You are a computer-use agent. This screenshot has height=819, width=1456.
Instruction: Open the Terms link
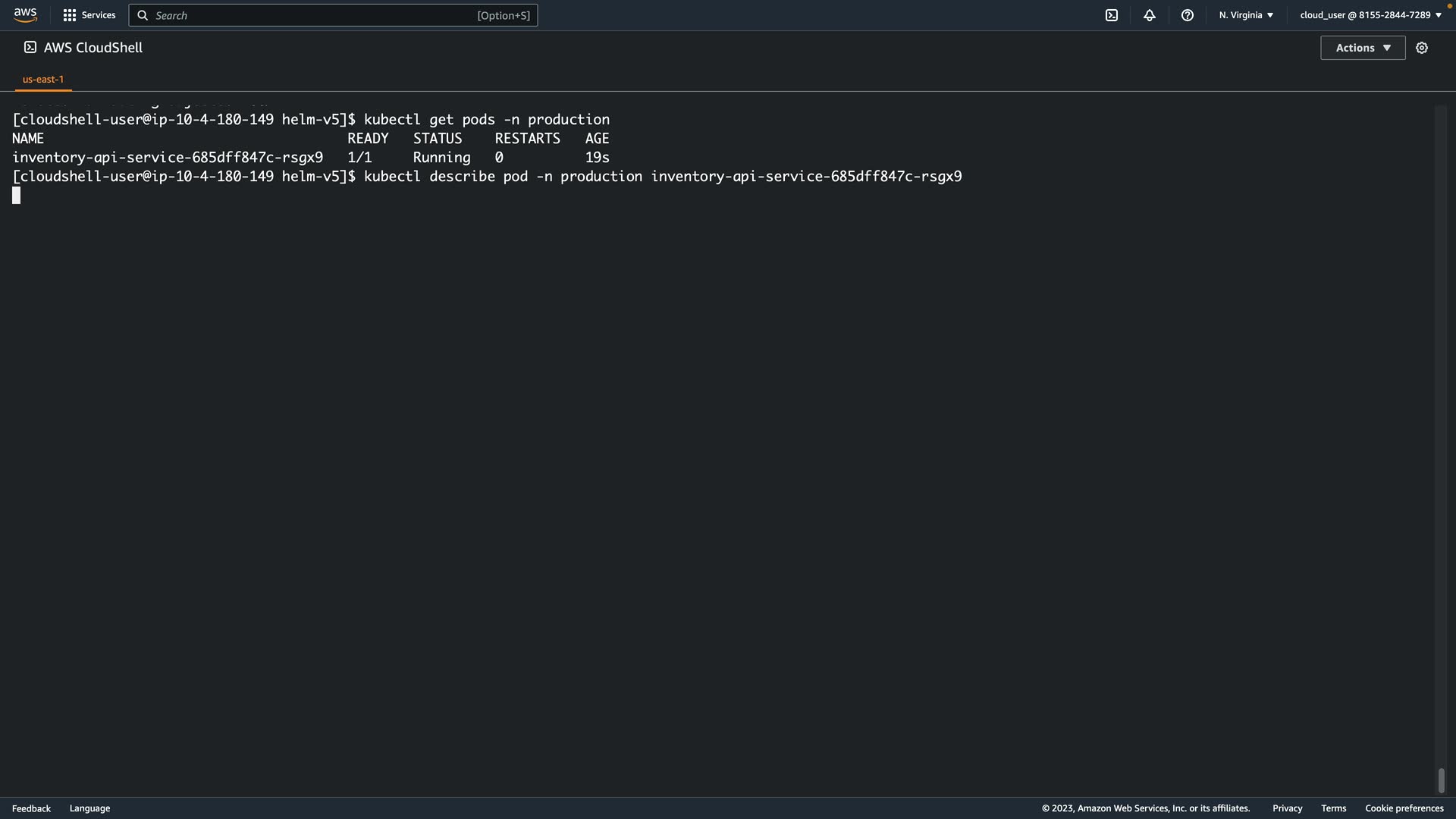click(x=1333, y=808)
